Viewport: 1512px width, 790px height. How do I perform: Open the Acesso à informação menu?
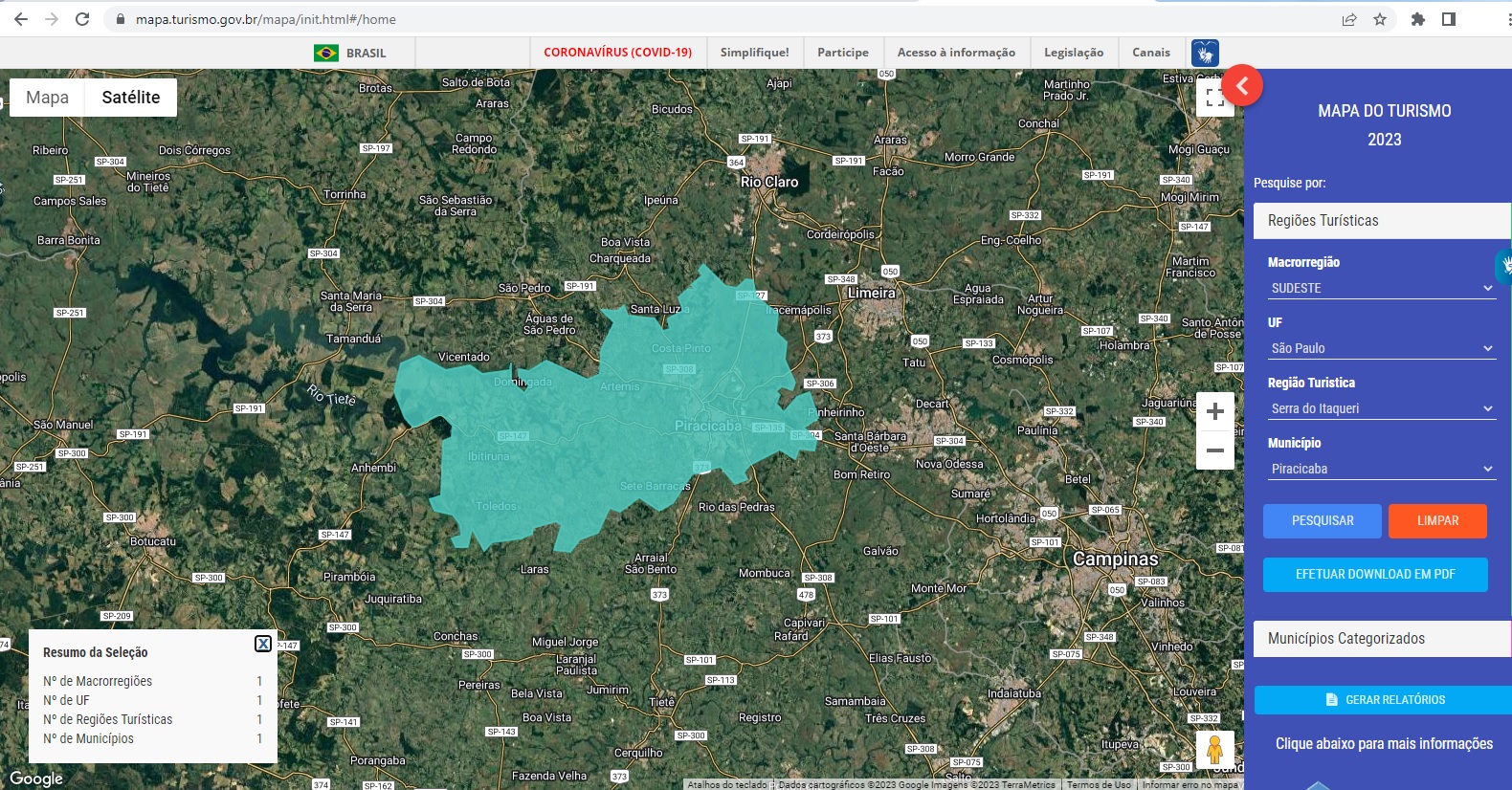pos(956,53)
